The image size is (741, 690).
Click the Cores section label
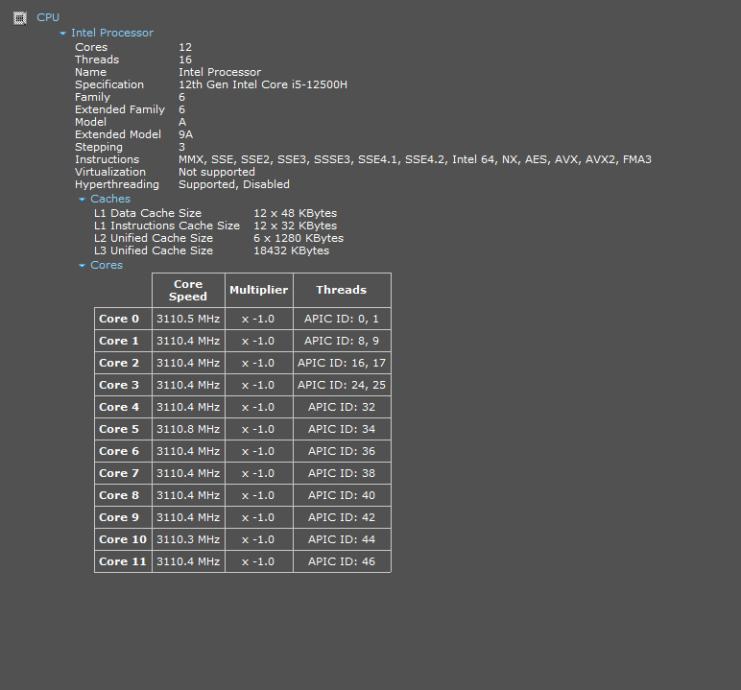click(x=106, y=265)
